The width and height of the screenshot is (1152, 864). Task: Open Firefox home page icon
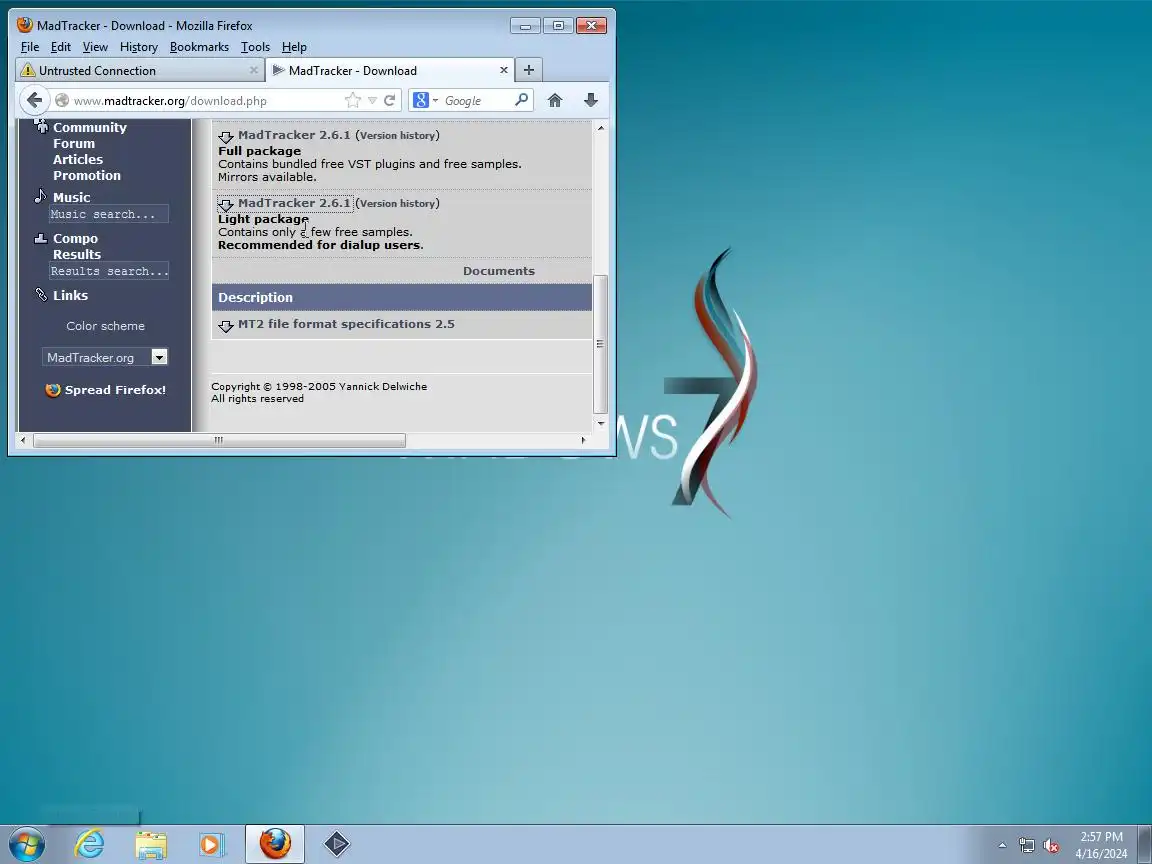[x=555, y=100]
